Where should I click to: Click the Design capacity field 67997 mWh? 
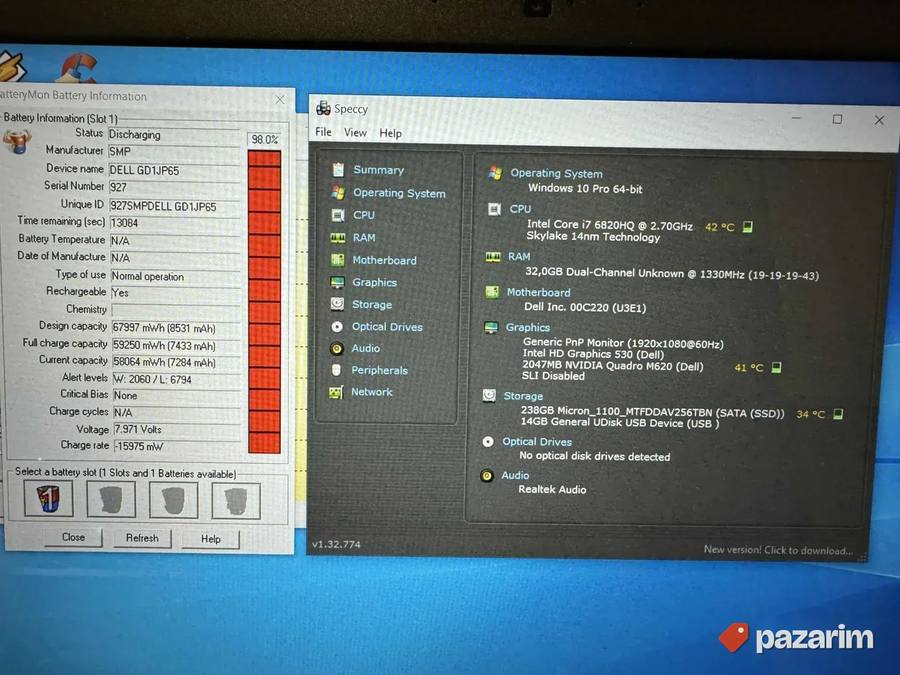point(174,328)
